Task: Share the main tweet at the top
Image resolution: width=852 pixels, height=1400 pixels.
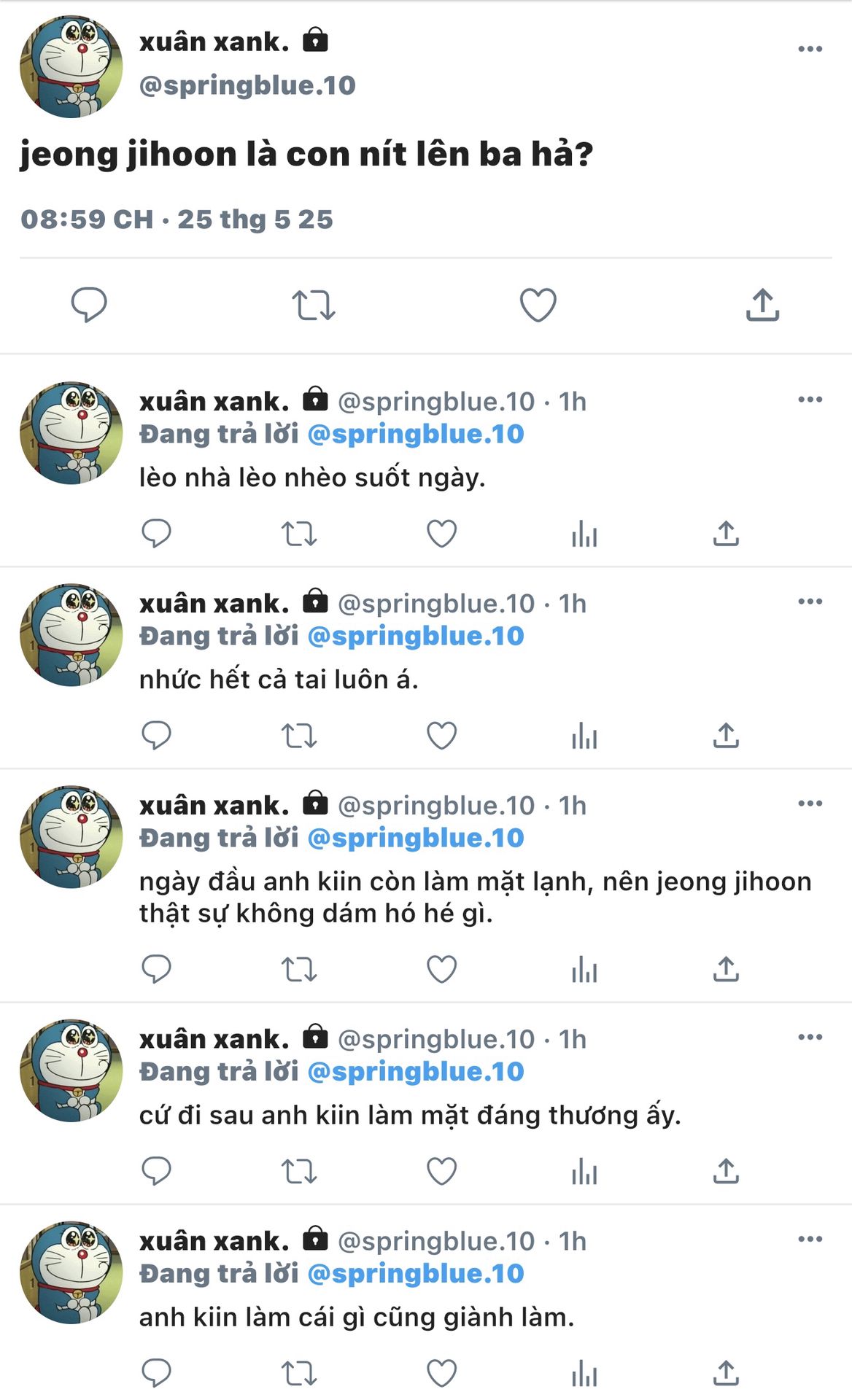Action: point(762,305)
